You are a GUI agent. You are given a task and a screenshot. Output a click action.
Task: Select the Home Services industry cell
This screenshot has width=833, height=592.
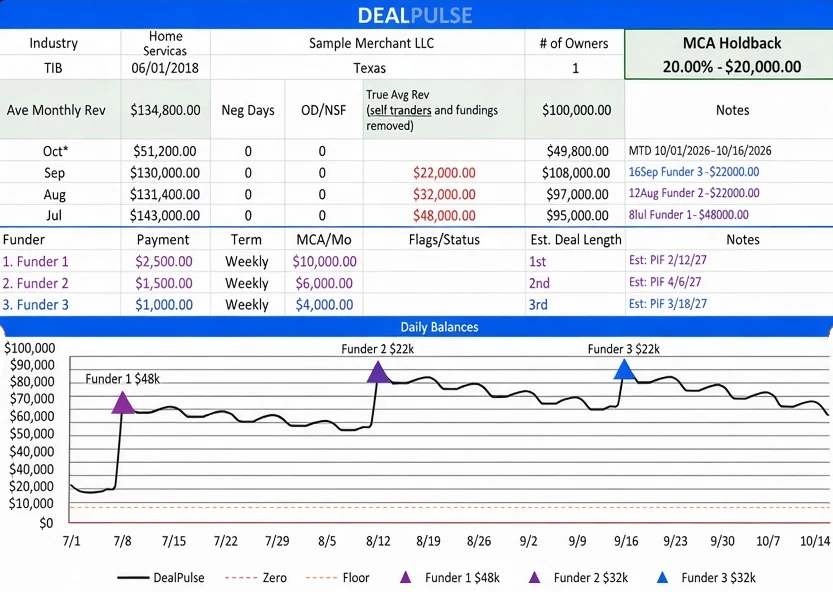pyautogui.click(x=166, y=43)
